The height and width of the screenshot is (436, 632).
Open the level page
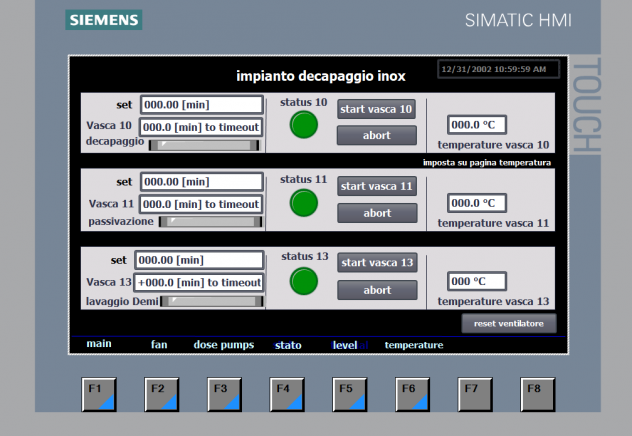tap(345, 345)
